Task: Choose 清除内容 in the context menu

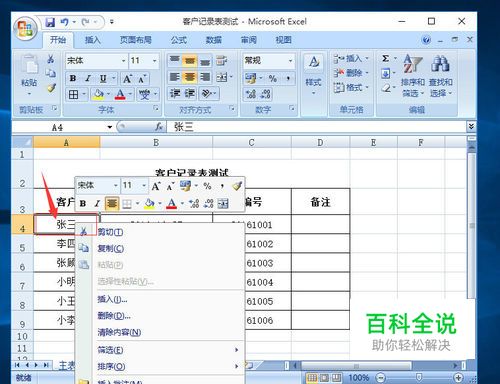Action: pos(160,332)
